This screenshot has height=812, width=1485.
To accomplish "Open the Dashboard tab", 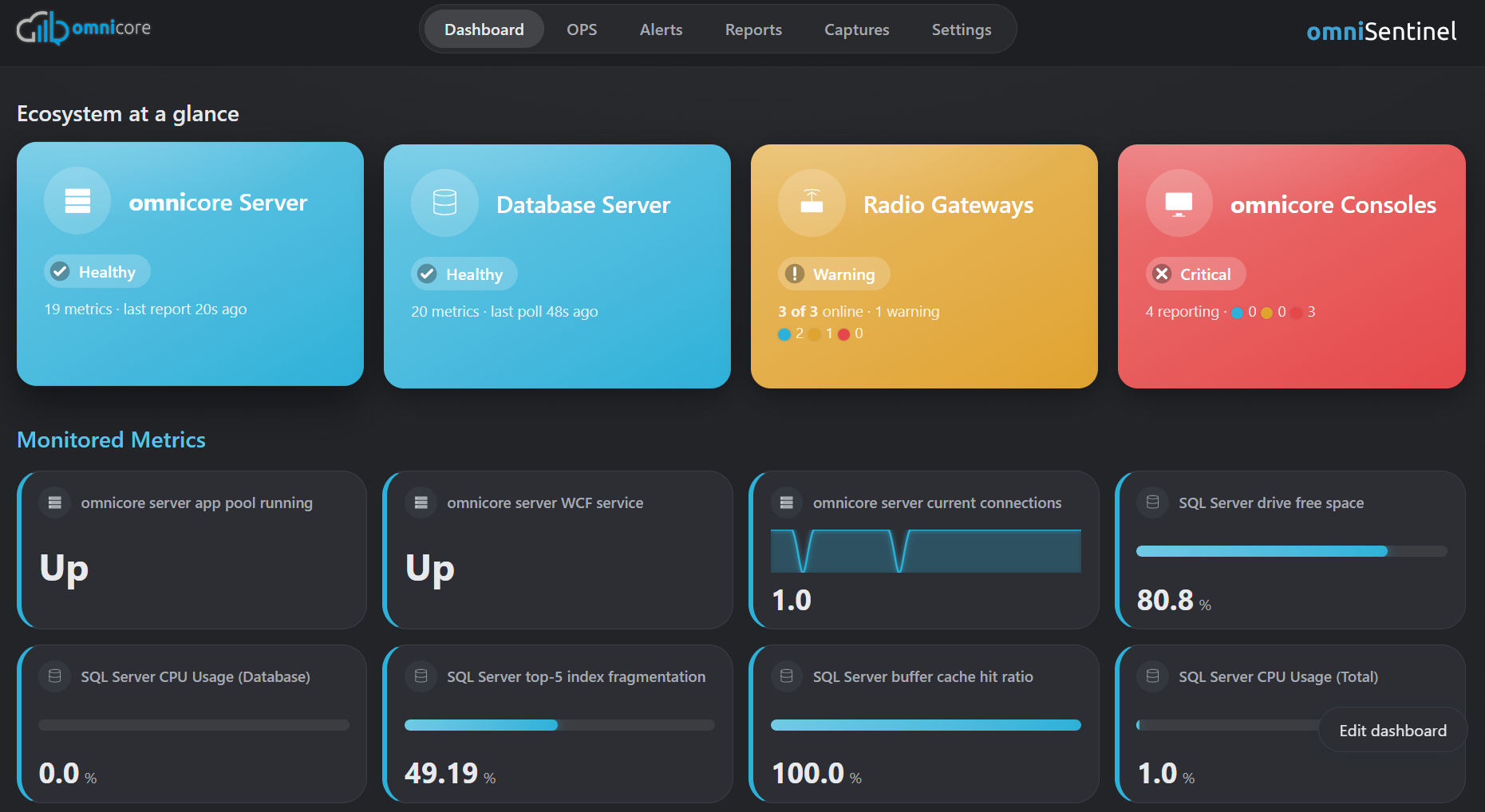I will [x=484, y=30].
